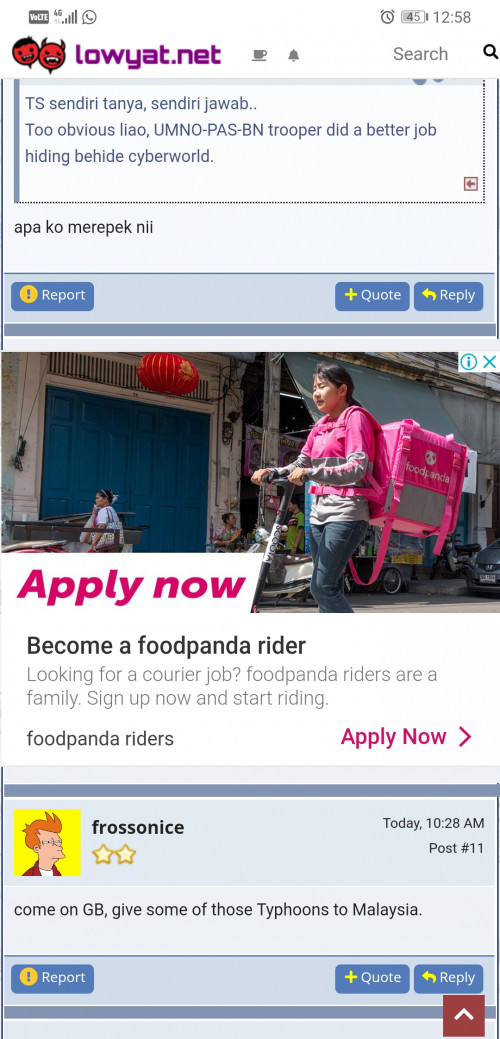Reply to the 'apa ko merepek nii' post
500x1039 pixels.
(x=448, y=296)
